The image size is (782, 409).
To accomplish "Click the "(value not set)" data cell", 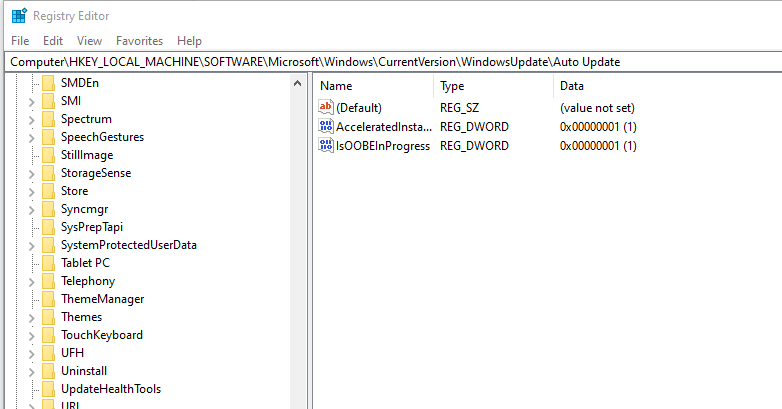I will (x=597, y=108).
